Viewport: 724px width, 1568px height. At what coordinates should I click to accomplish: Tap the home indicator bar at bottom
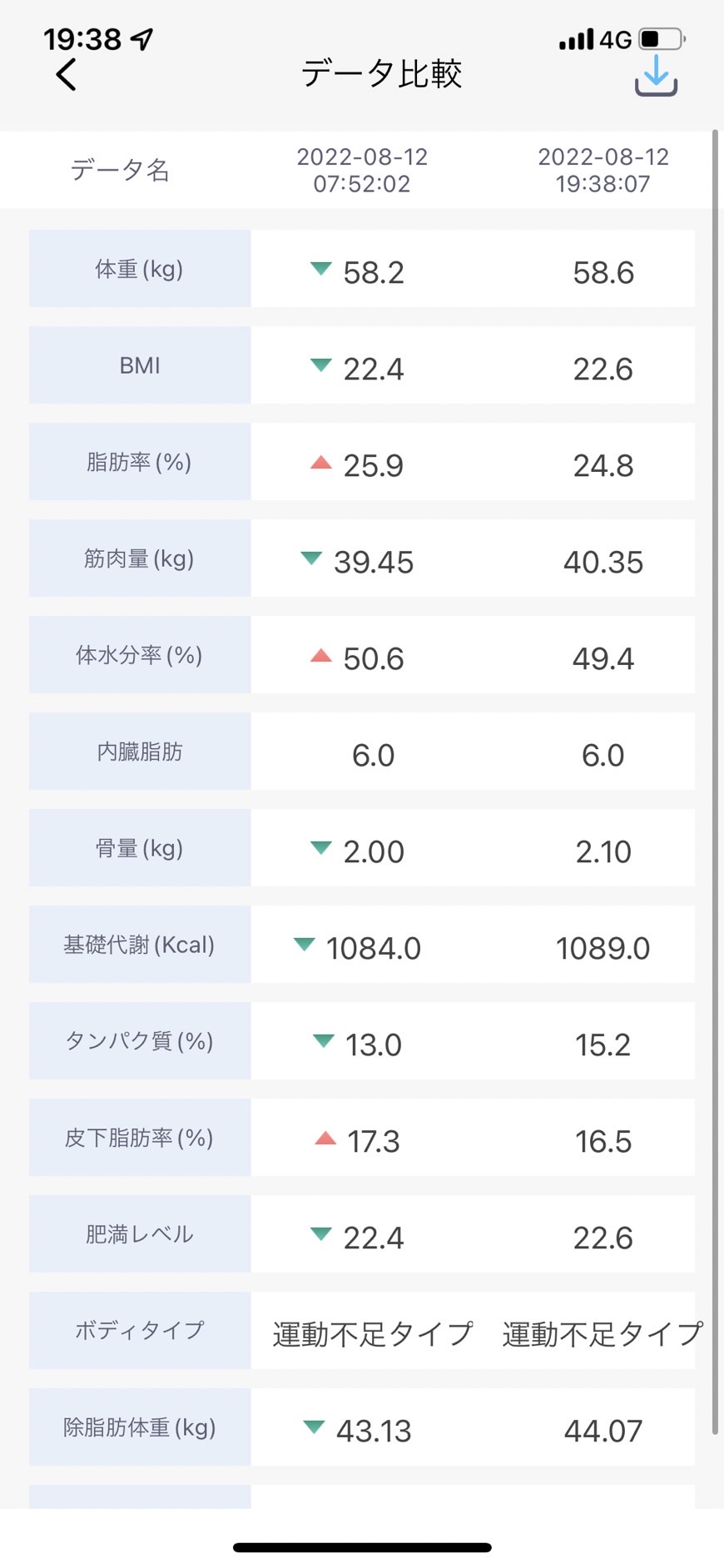[362, 1547]
